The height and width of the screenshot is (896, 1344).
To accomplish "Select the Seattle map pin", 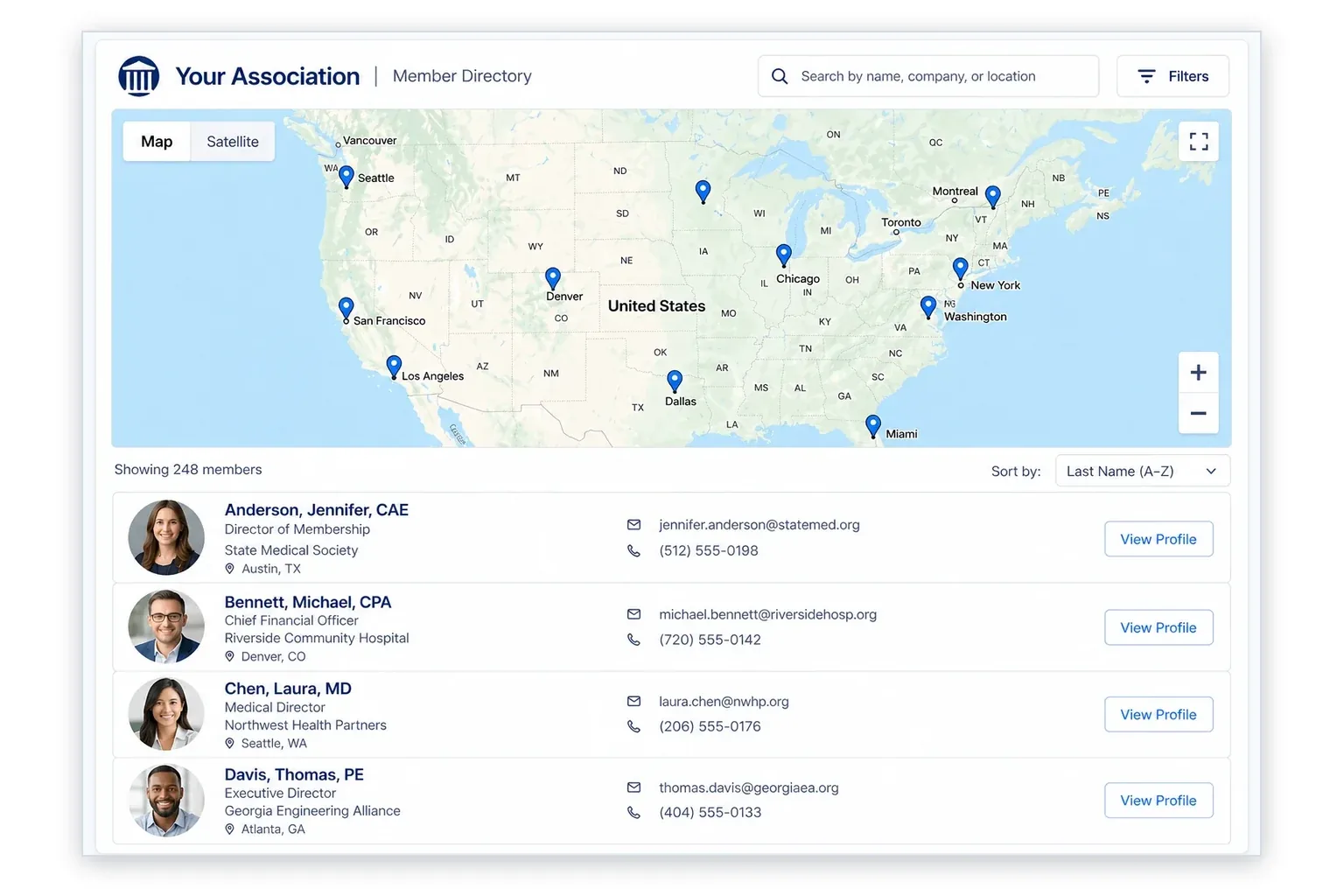I will click(x=346, y=177).
